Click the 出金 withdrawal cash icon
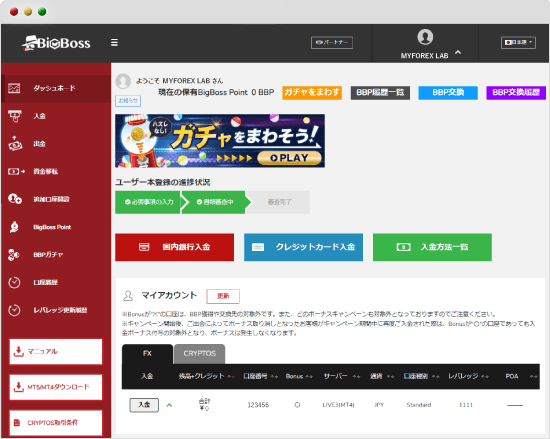 (15, 143)
